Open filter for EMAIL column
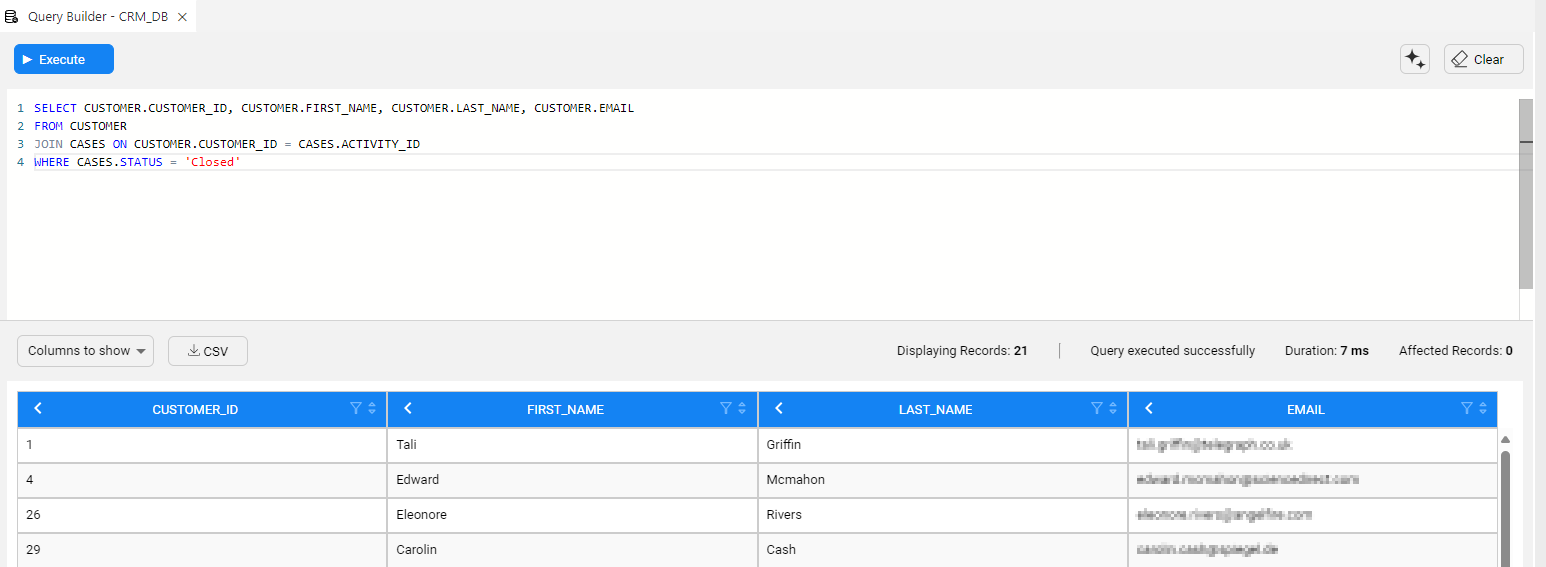 1466,408
